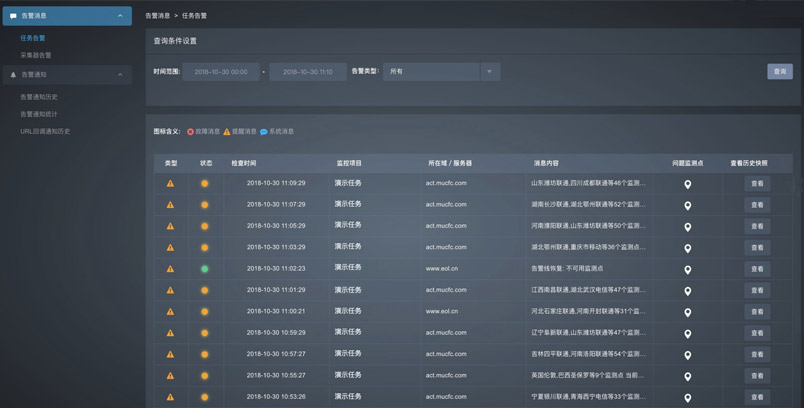
Task: Open 采集器告警 in the sidebar
Action: [36, 55]
